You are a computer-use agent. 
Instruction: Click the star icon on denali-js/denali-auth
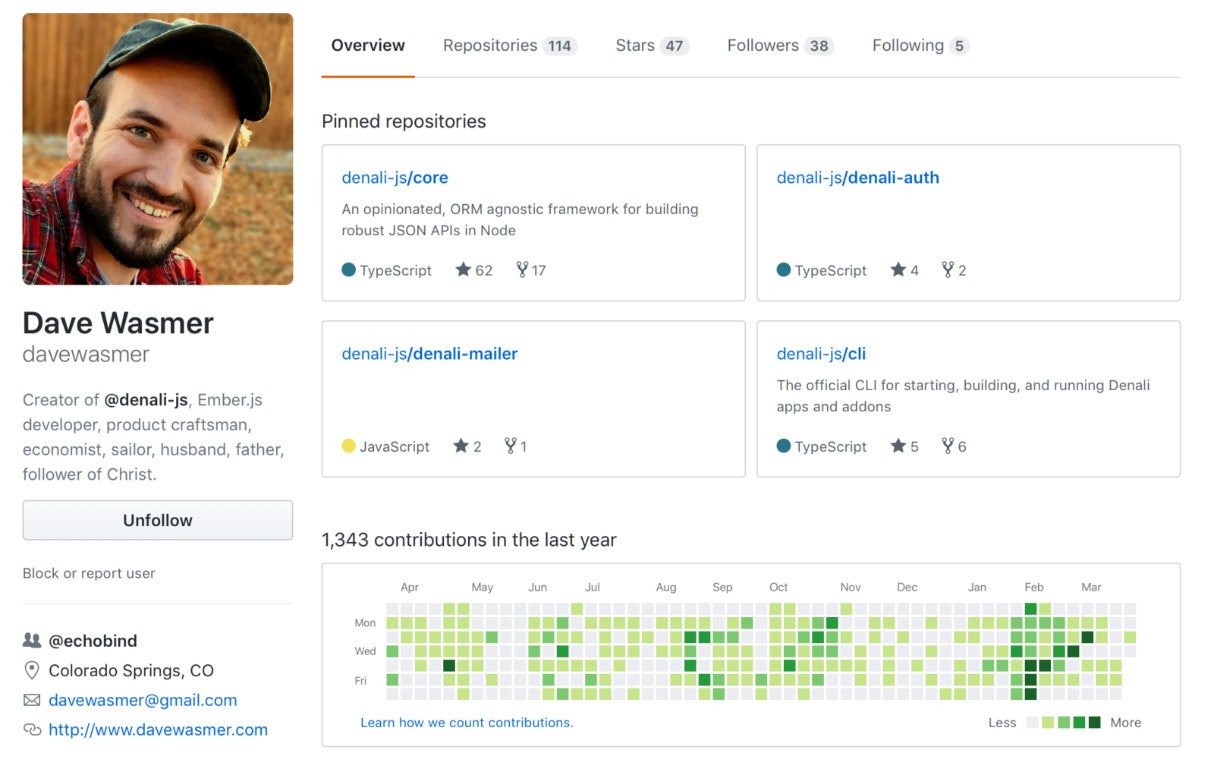point(898,270)
